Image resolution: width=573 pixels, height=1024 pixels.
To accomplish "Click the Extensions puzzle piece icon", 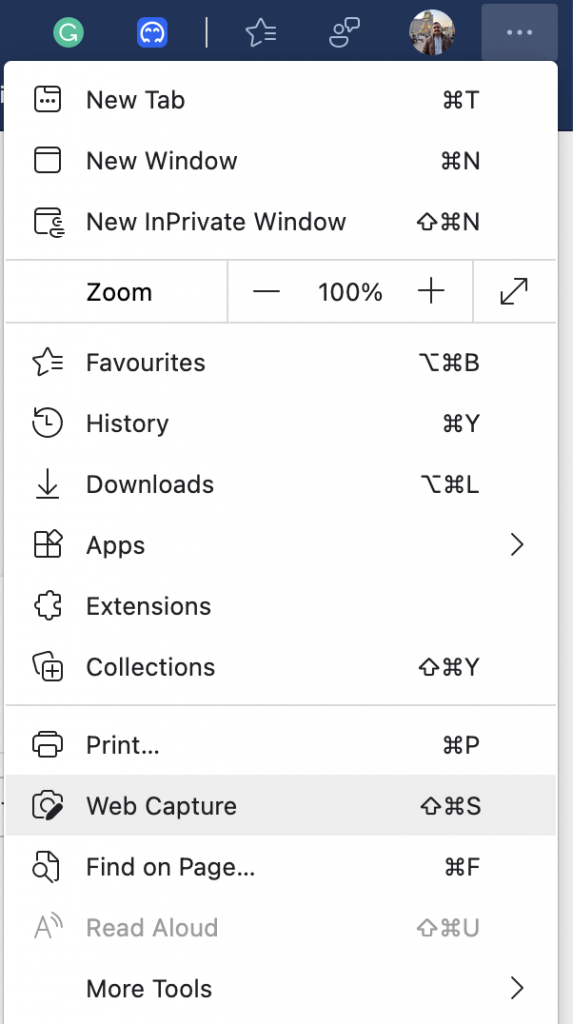I will 47,606.
